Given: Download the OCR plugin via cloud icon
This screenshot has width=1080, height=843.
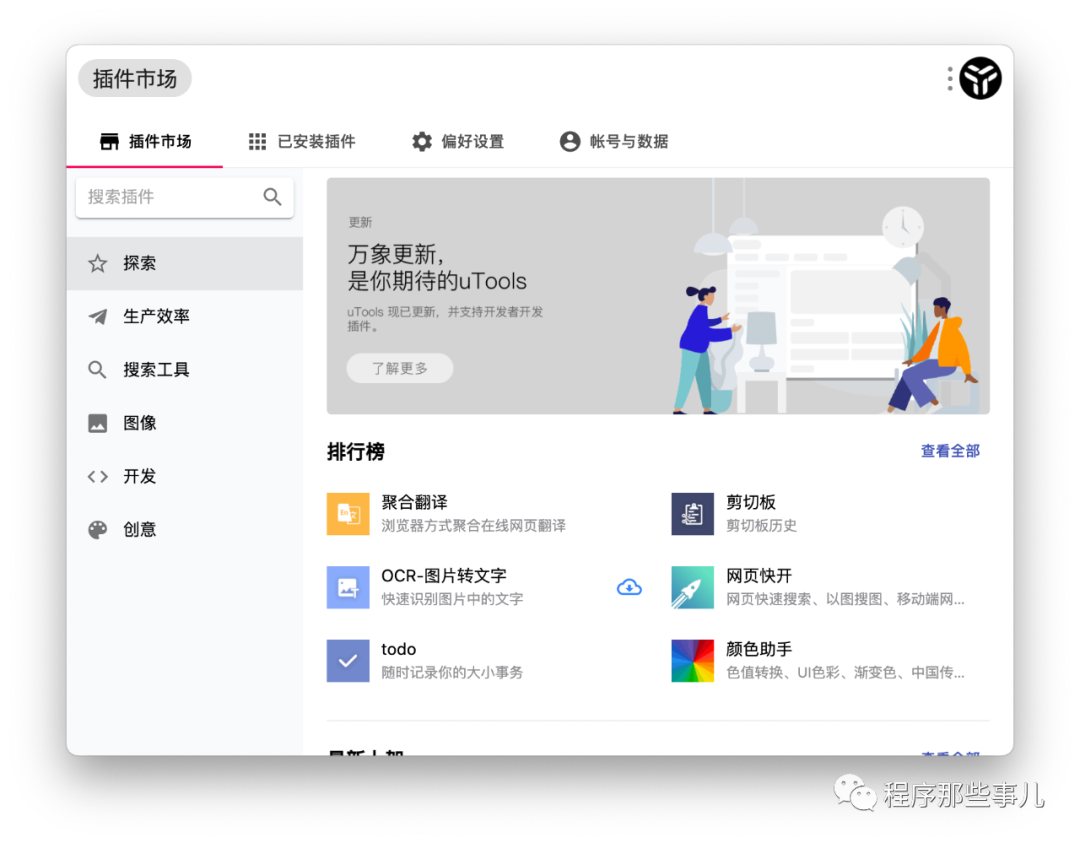Looking at the screenshot, I should click(x=629, y=587).
